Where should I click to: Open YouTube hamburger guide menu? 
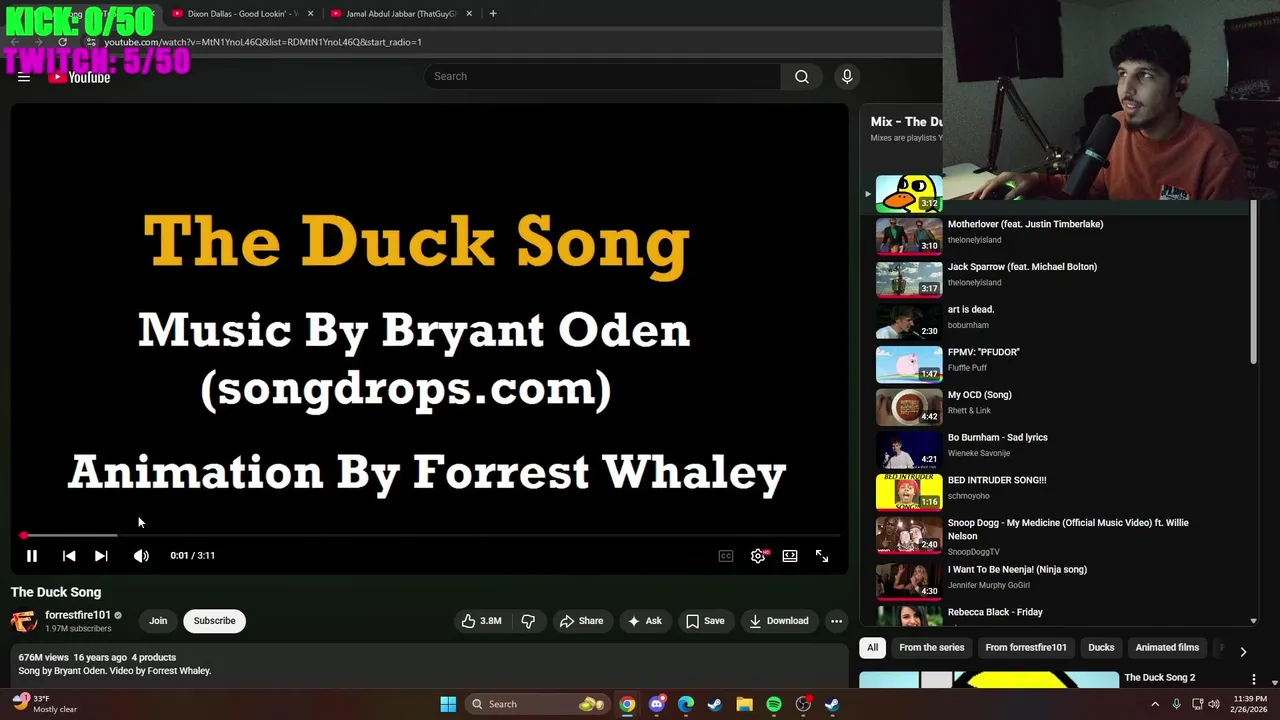pyautogui.click(x=24, y=77)
